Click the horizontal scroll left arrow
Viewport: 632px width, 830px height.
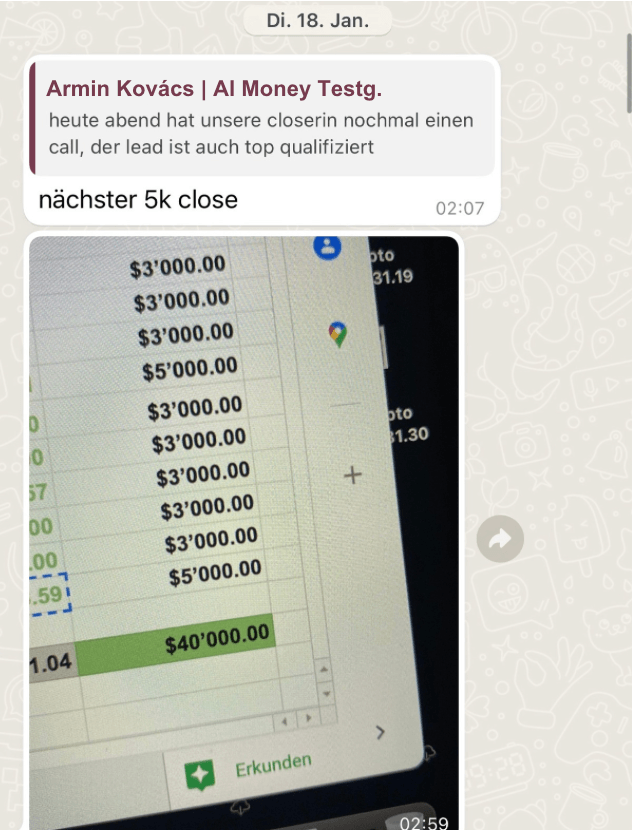pyautogui.click(x=285, y=721)
